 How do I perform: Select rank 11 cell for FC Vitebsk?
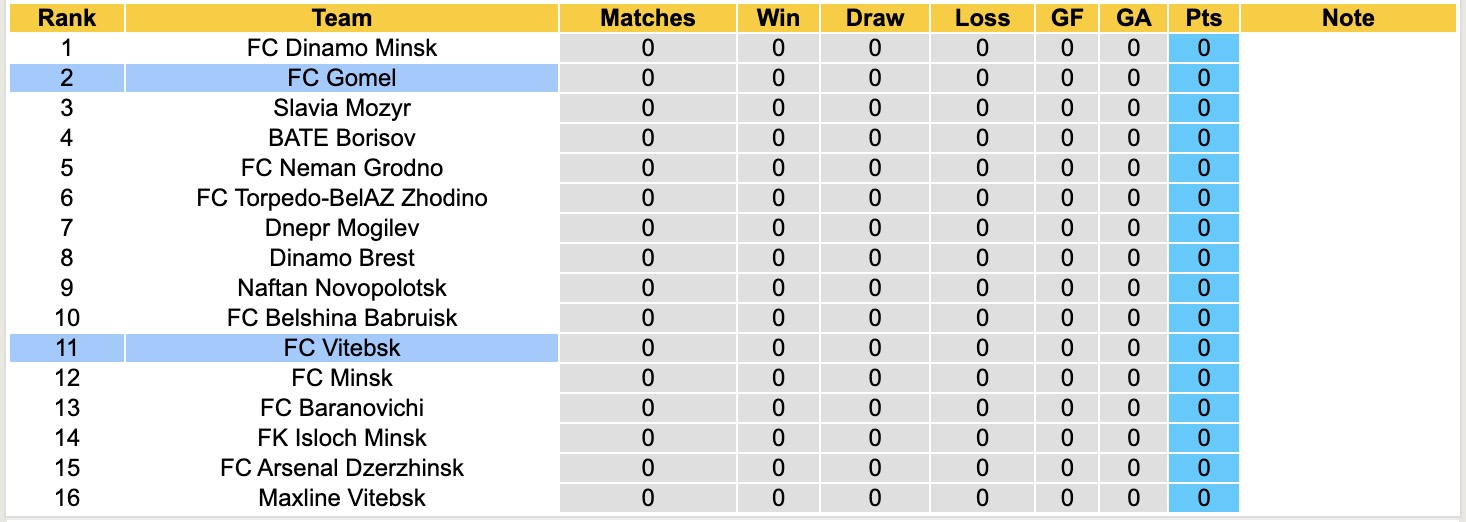[x=67, y=348]
